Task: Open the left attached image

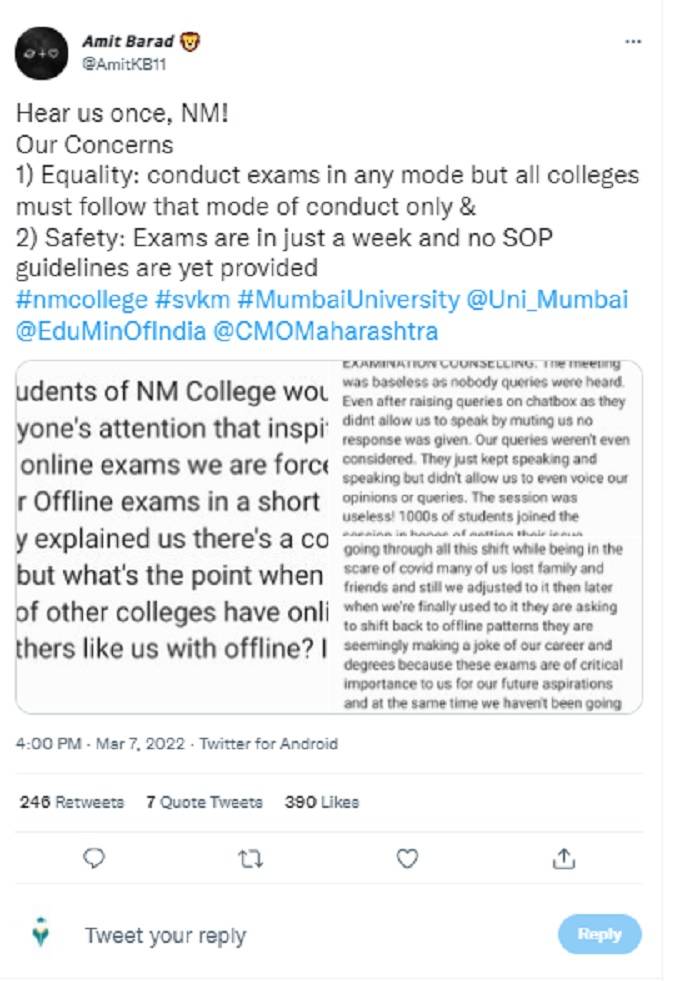Action: (x=173, y=537)
